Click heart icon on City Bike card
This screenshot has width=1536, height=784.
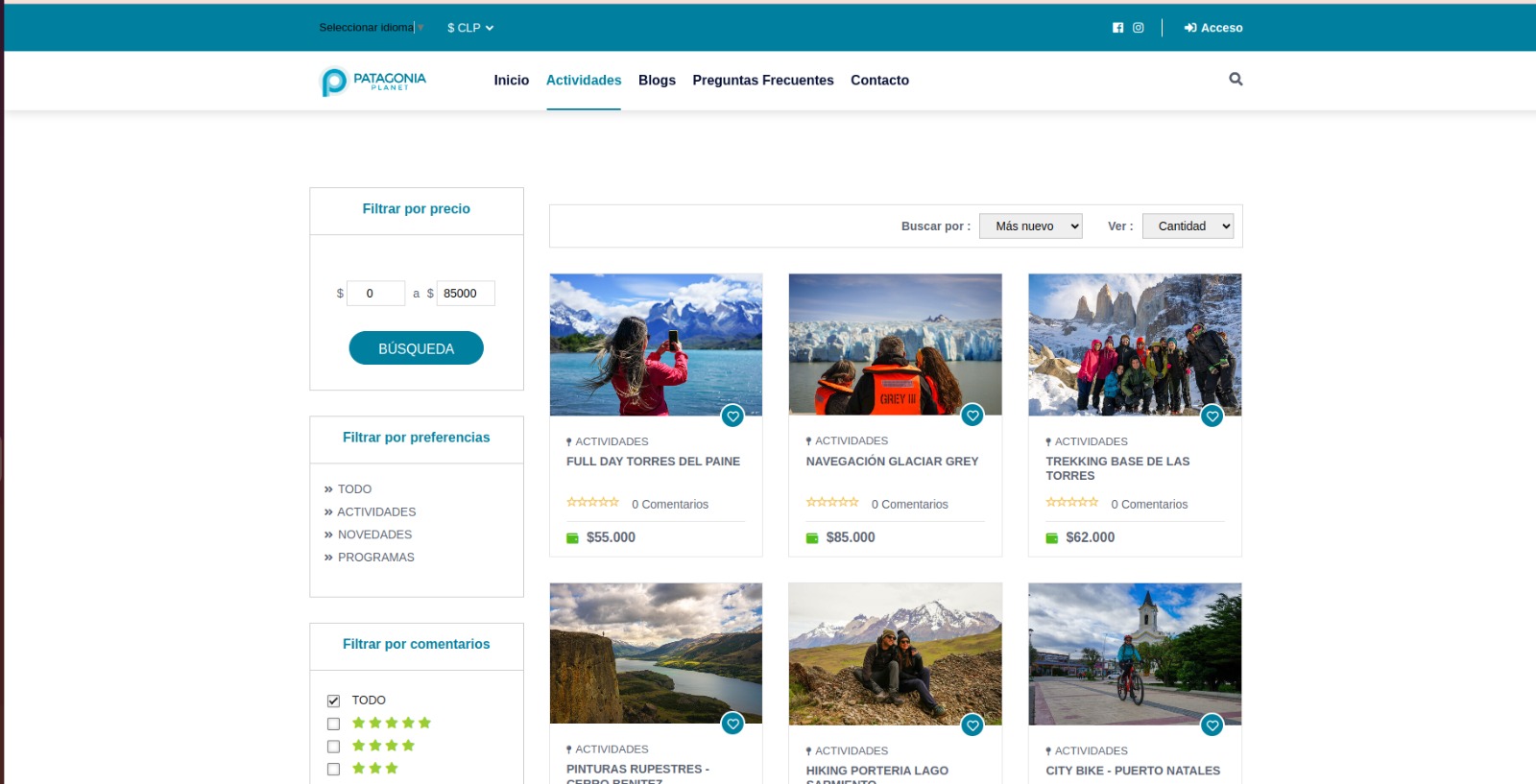coord(1212,725)
